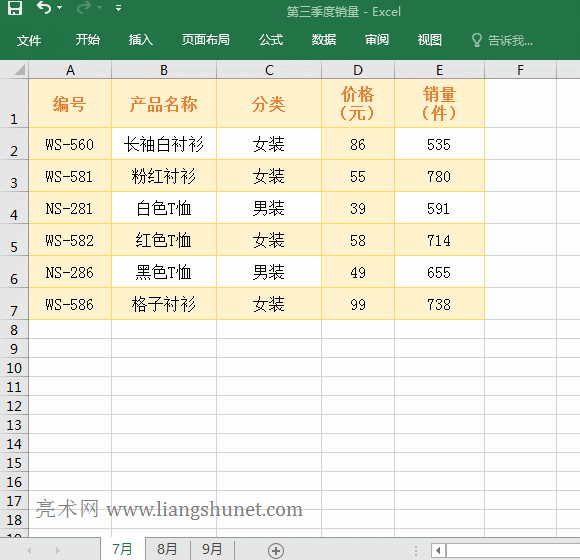Select sales cell with value 655
This screenshot has width=580, height=560.
[x=439, y=272]
